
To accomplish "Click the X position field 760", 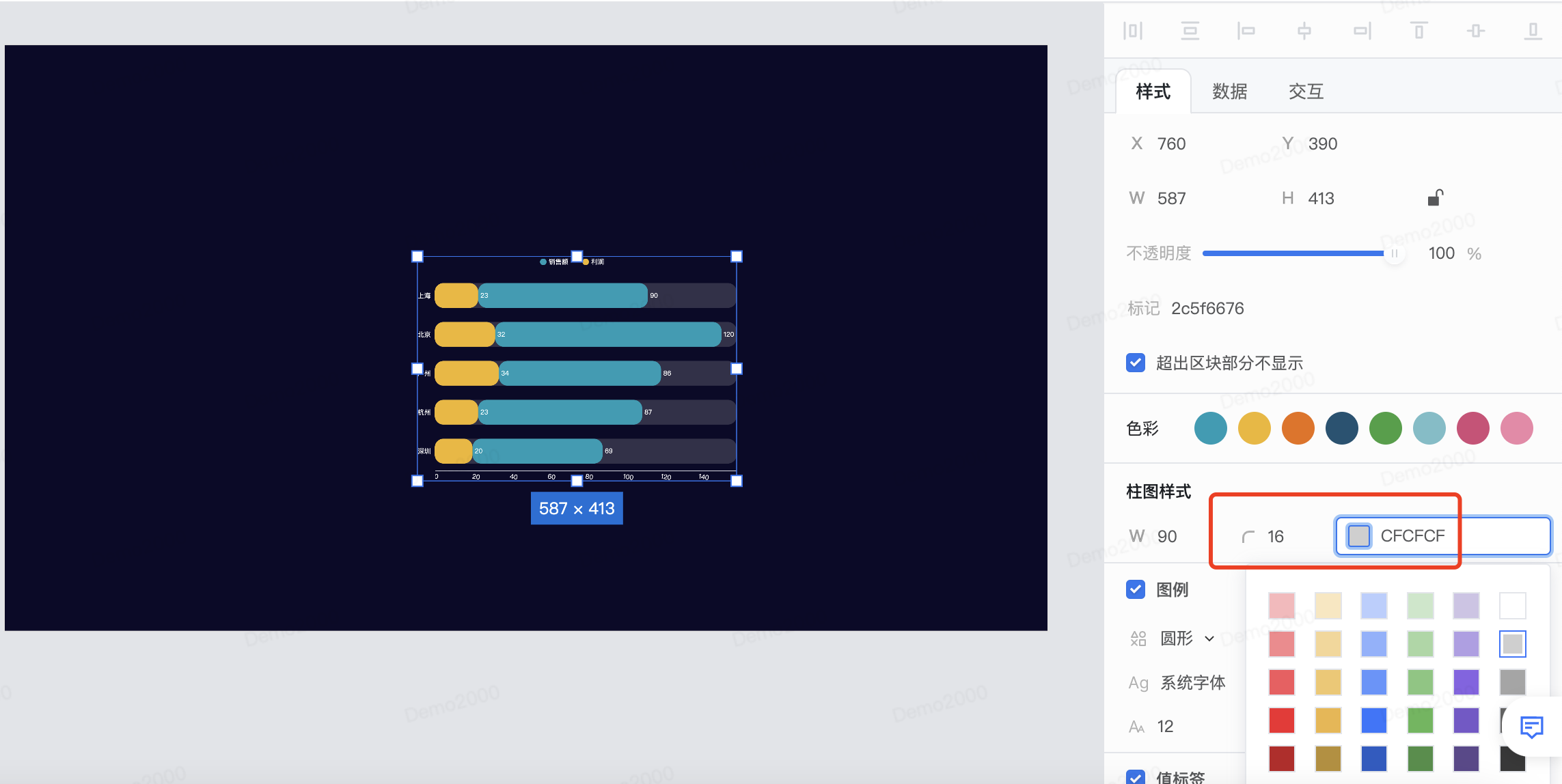I will (x=1171, y=144).
